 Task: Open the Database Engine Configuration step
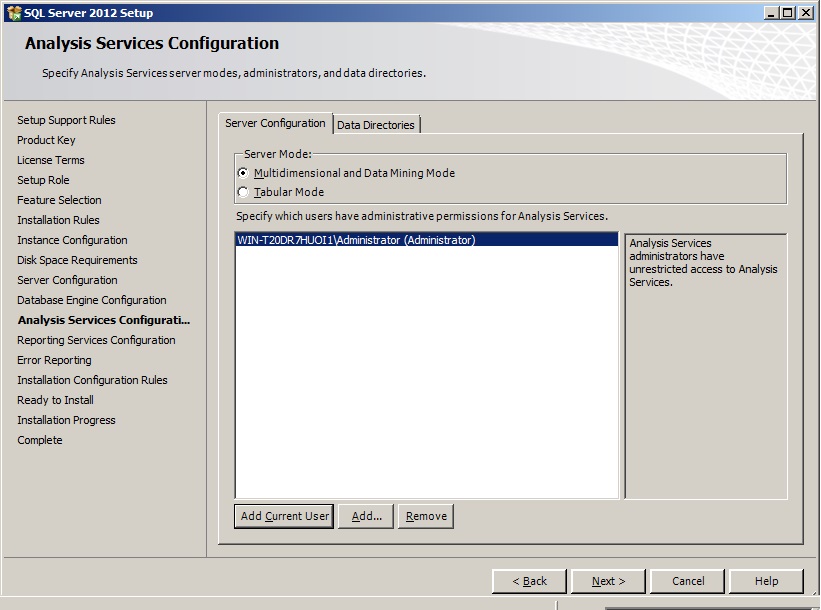(x=91, y=300)
